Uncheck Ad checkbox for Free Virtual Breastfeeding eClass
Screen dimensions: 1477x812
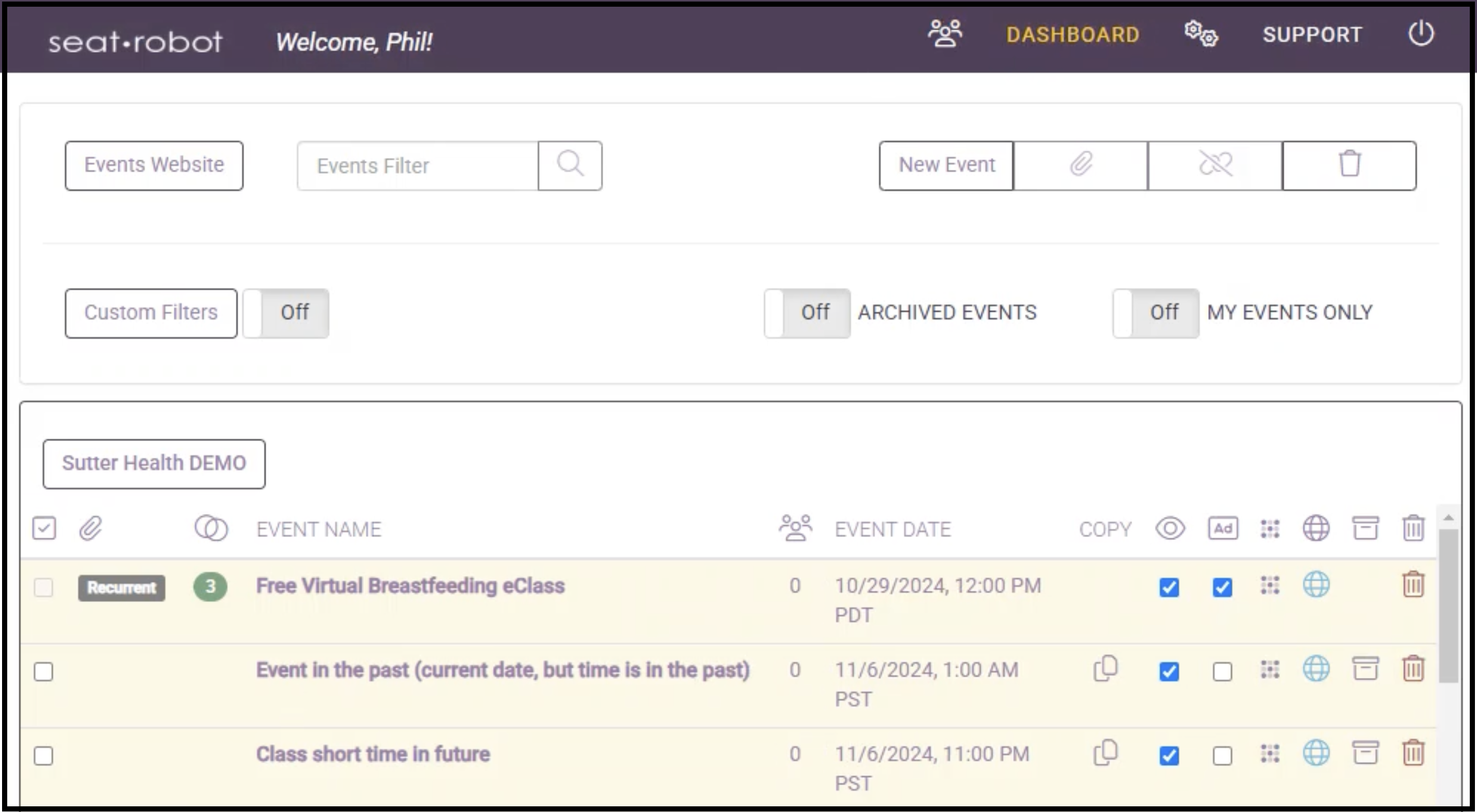pyautogui.click(x=1223, y=588)
